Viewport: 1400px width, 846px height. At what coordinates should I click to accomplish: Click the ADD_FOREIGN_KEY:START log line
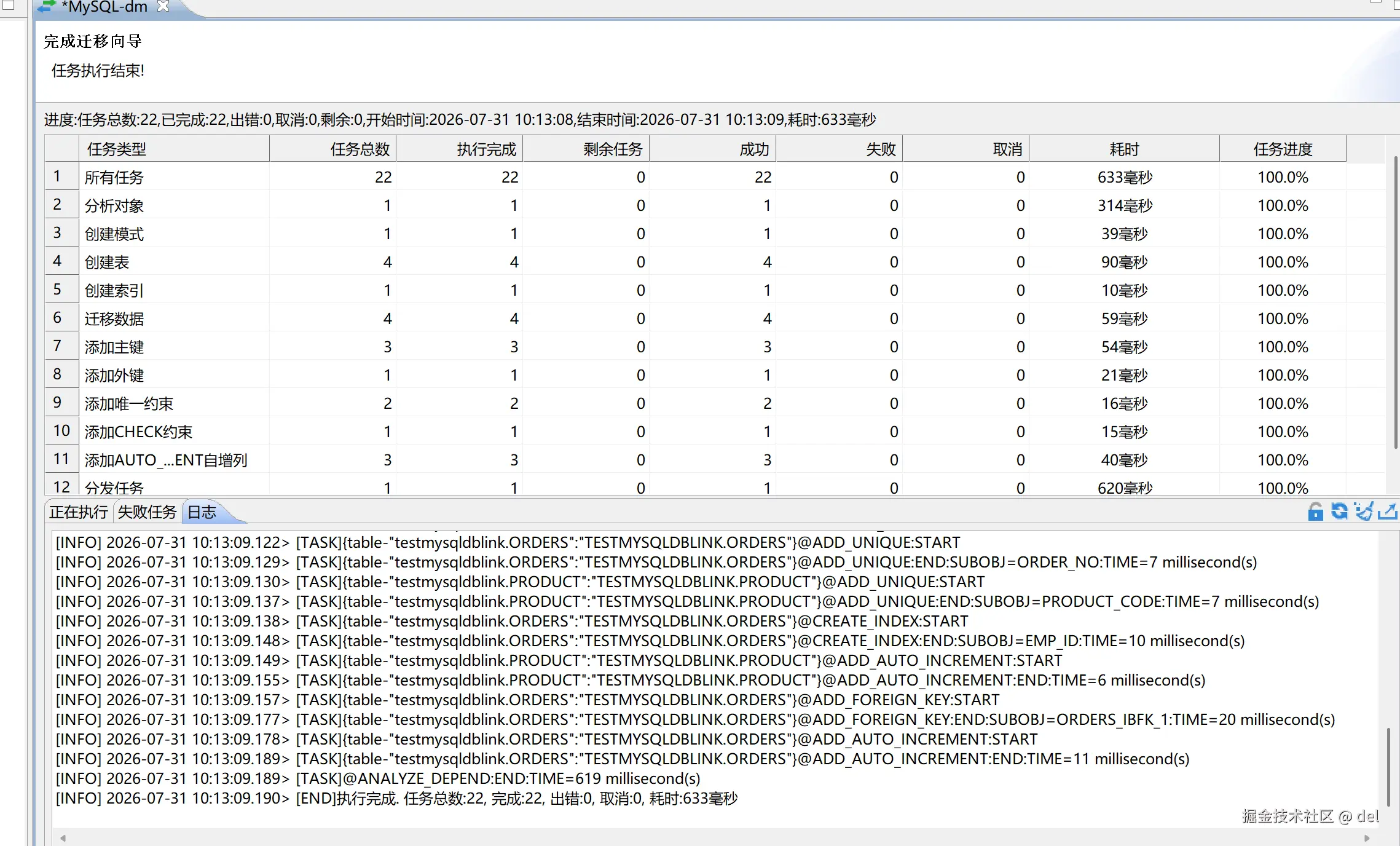[527, 700]
